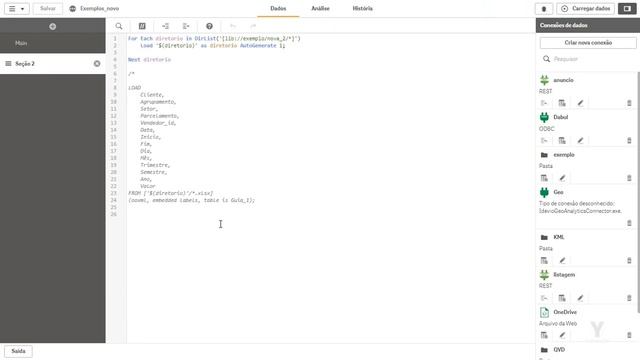Image resolution: width=640 pixels, height=360 pixels.
Task: Click the Geo connection name
Action: pyautogui.click(x=558, y=192)
